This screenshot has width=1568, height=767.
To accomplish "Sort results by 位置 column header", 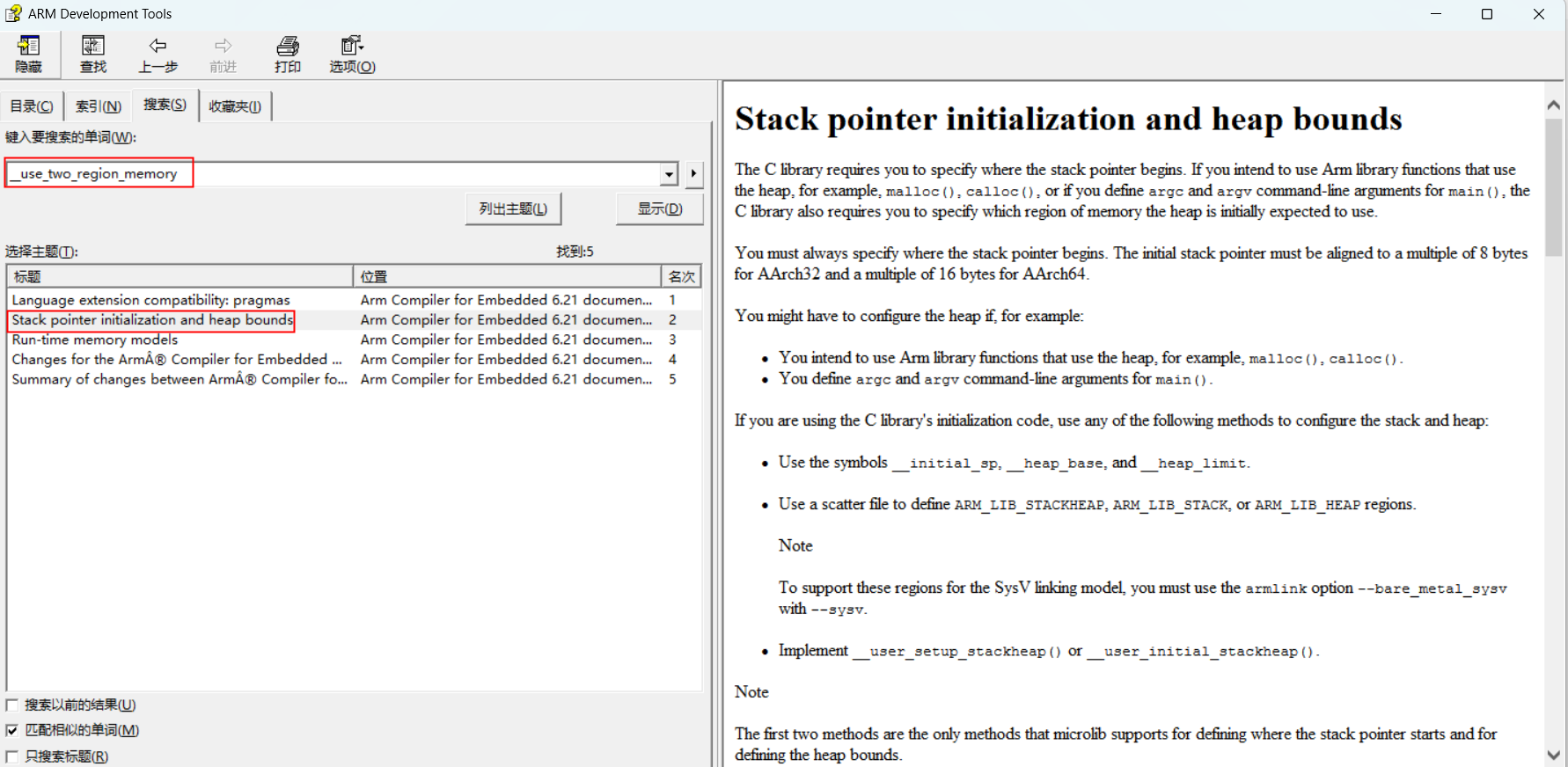I will 507,276.
